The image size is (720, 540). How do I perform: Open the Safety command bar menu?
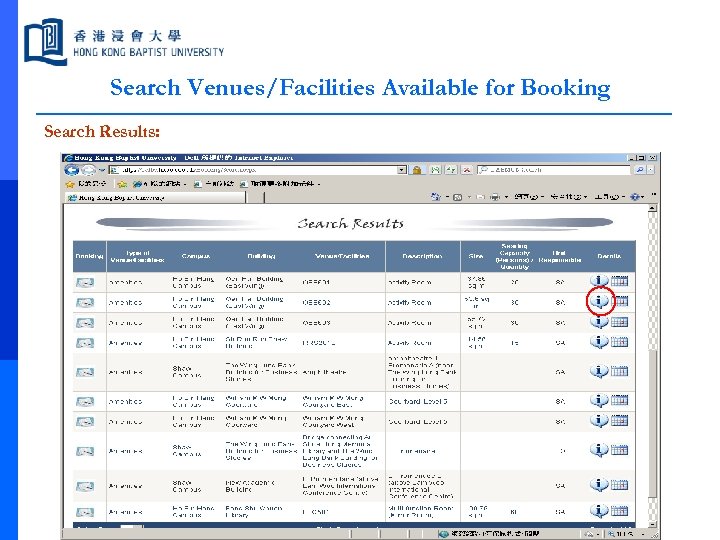click(x=568, y=197)
